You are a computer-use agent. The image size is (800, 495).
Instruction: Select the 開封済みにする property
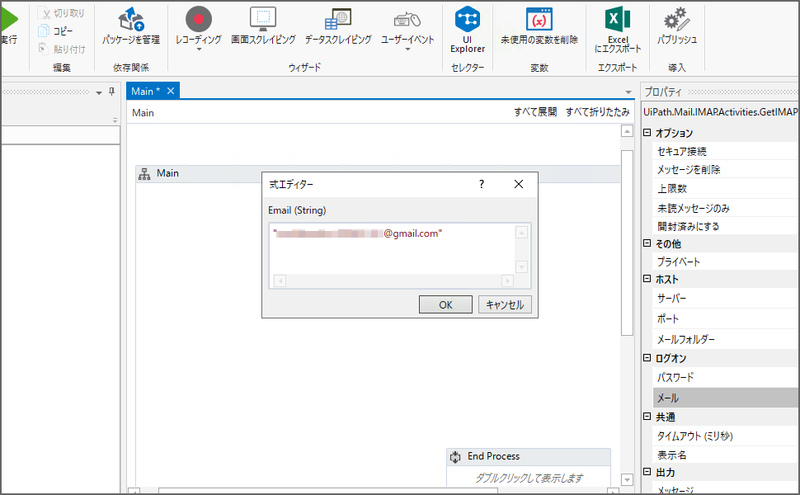point(726,226)
